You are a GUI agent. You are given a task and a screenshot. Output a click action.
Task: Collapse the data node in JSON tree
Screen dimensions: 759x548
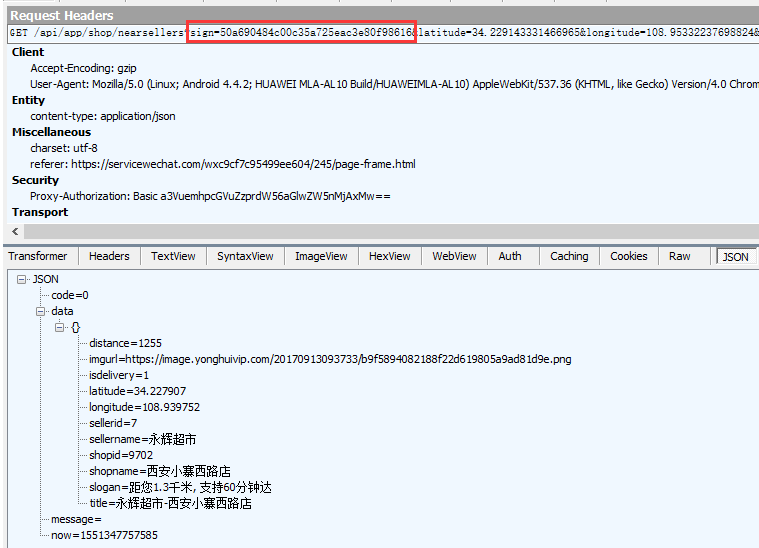tap(41, 311)
